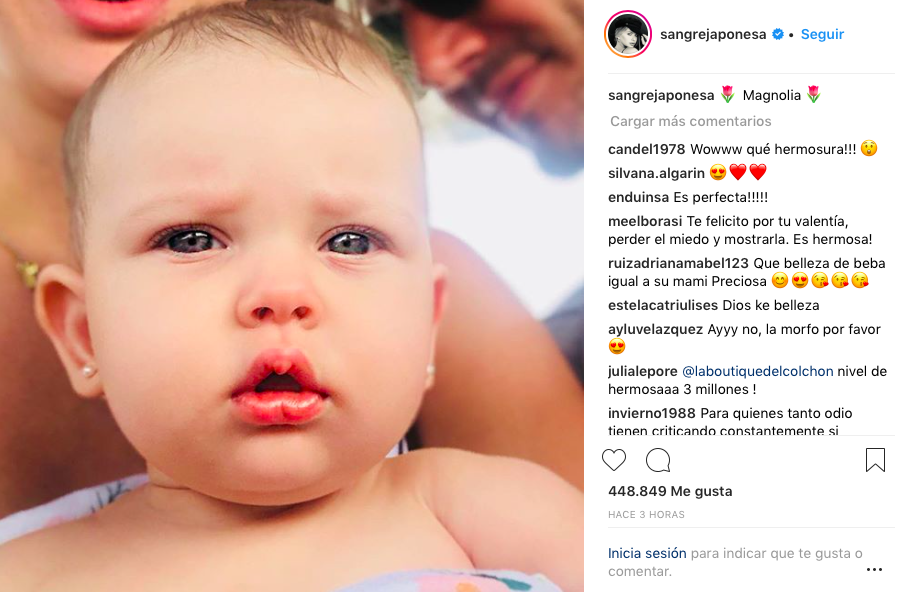
Task: Follow the account with Seguir
Action: (822, 34)
